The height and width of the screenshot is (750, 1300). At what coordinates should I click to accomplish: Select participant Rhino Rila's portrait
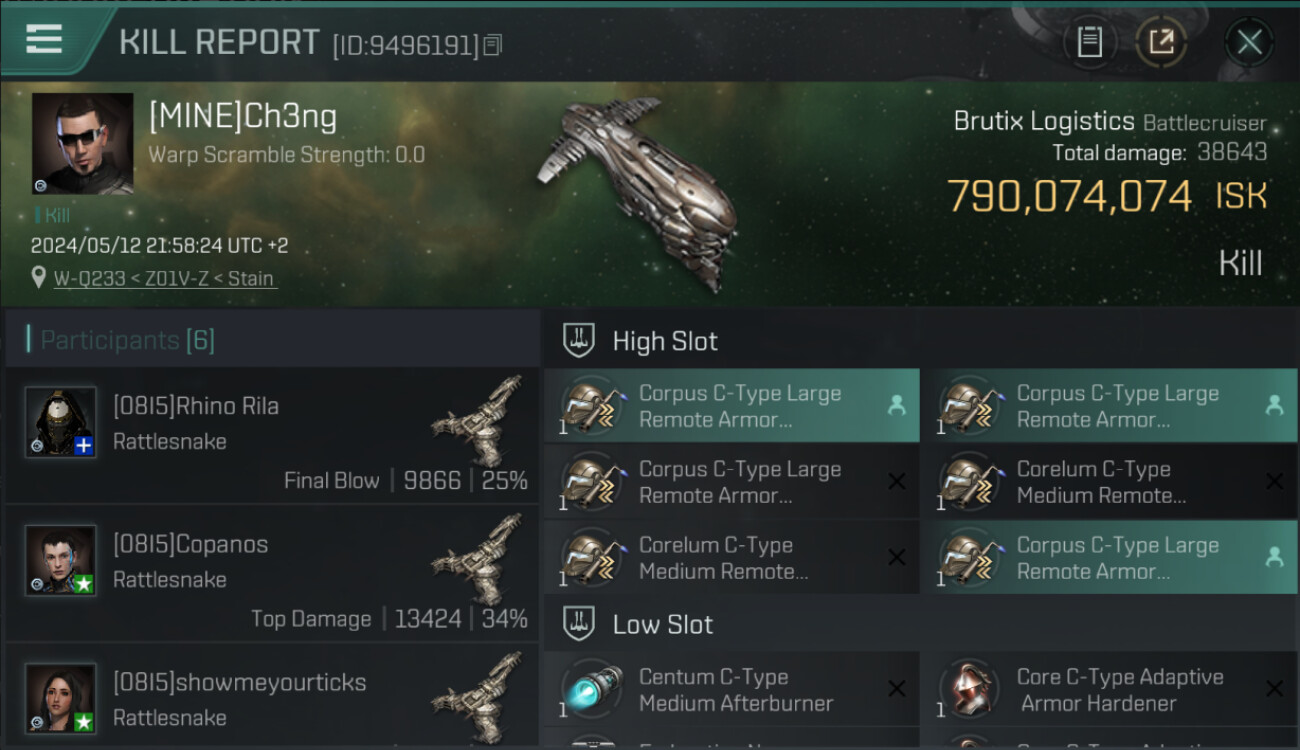[61, 422]
